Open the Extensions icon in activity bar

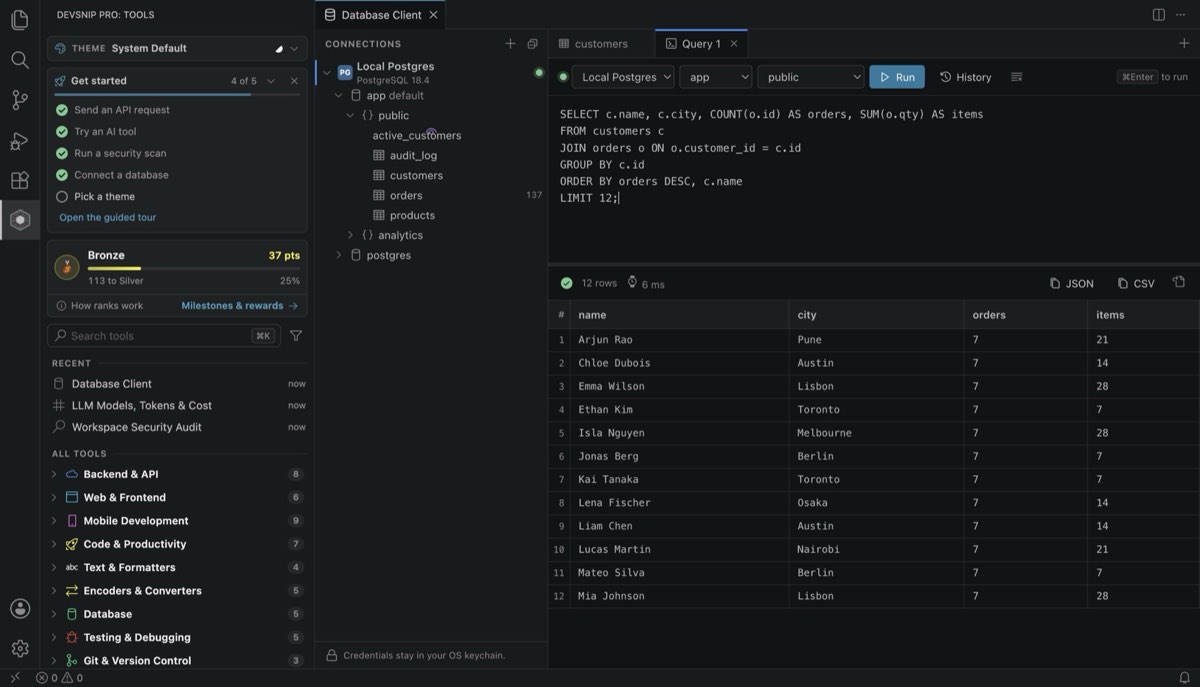tap(19, 180)
